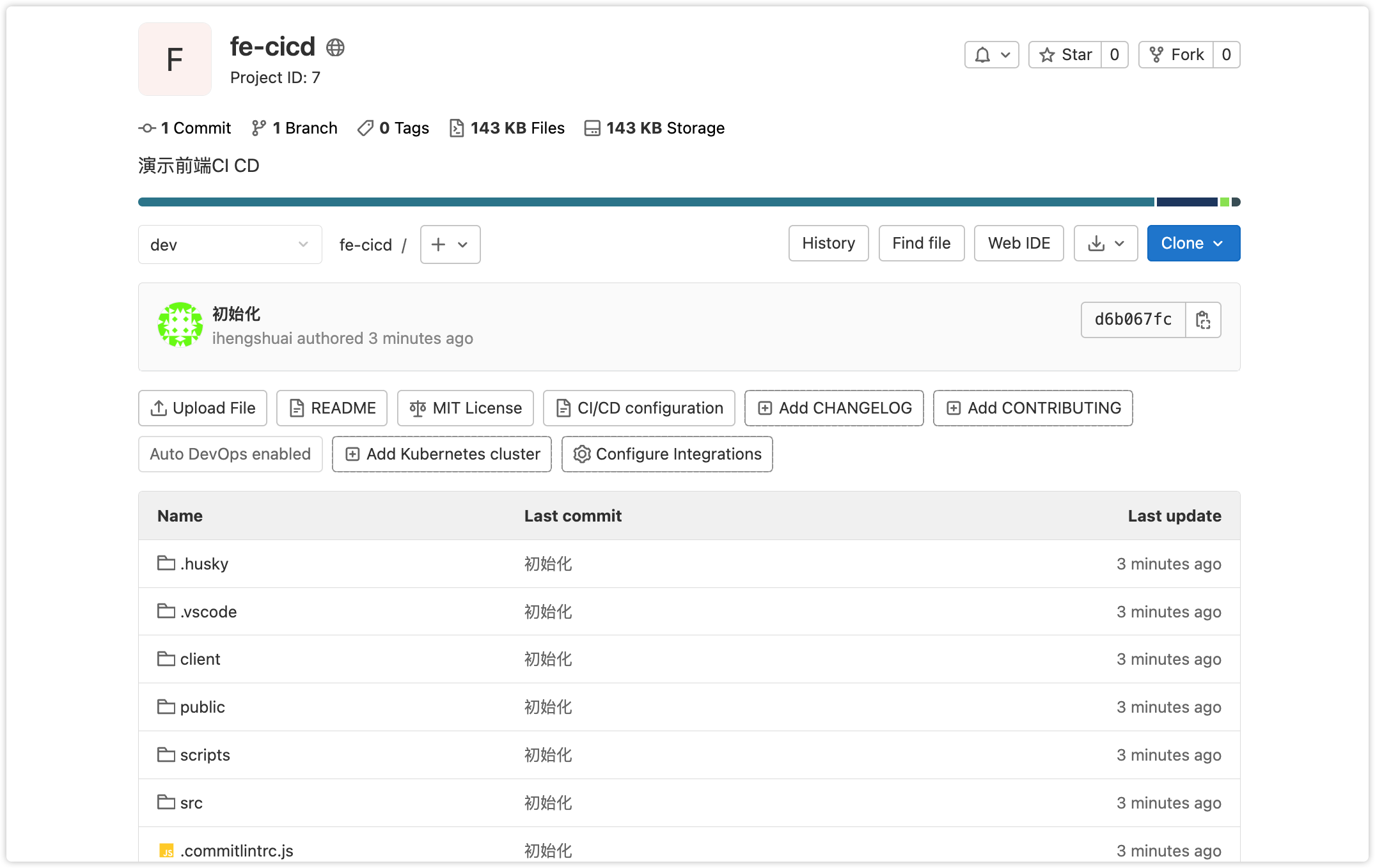
Task: Click the Name column header
Action: [x=180, y=516]
